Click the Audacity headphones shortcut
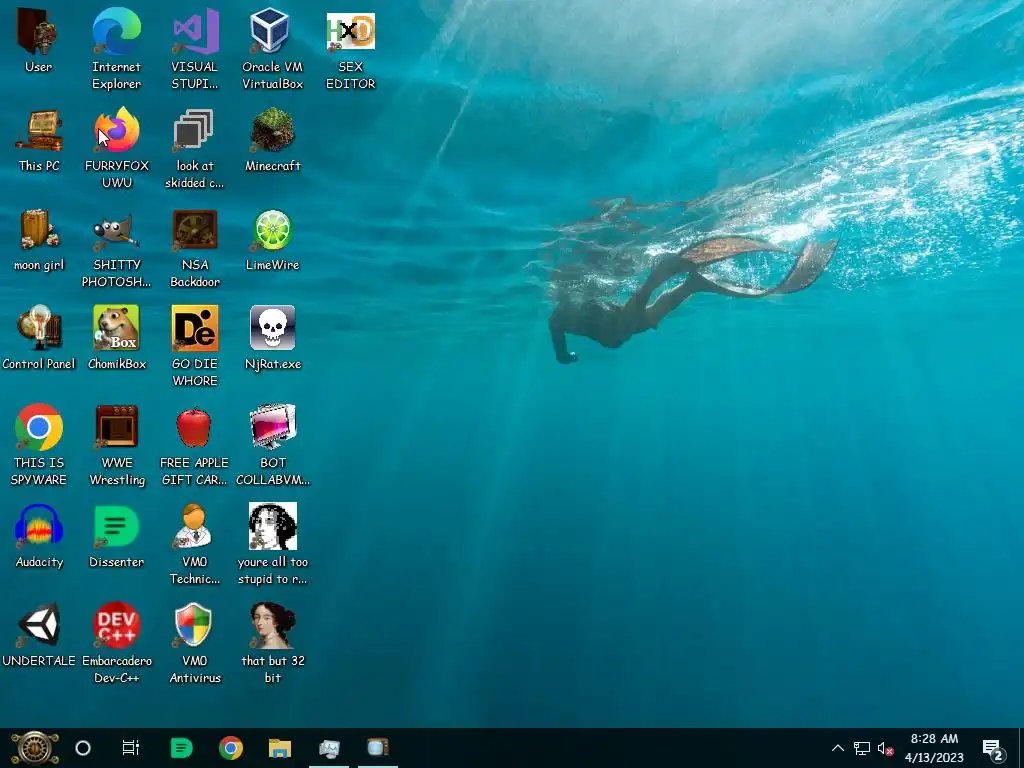The image size is (1024, 768). [39, 536]
